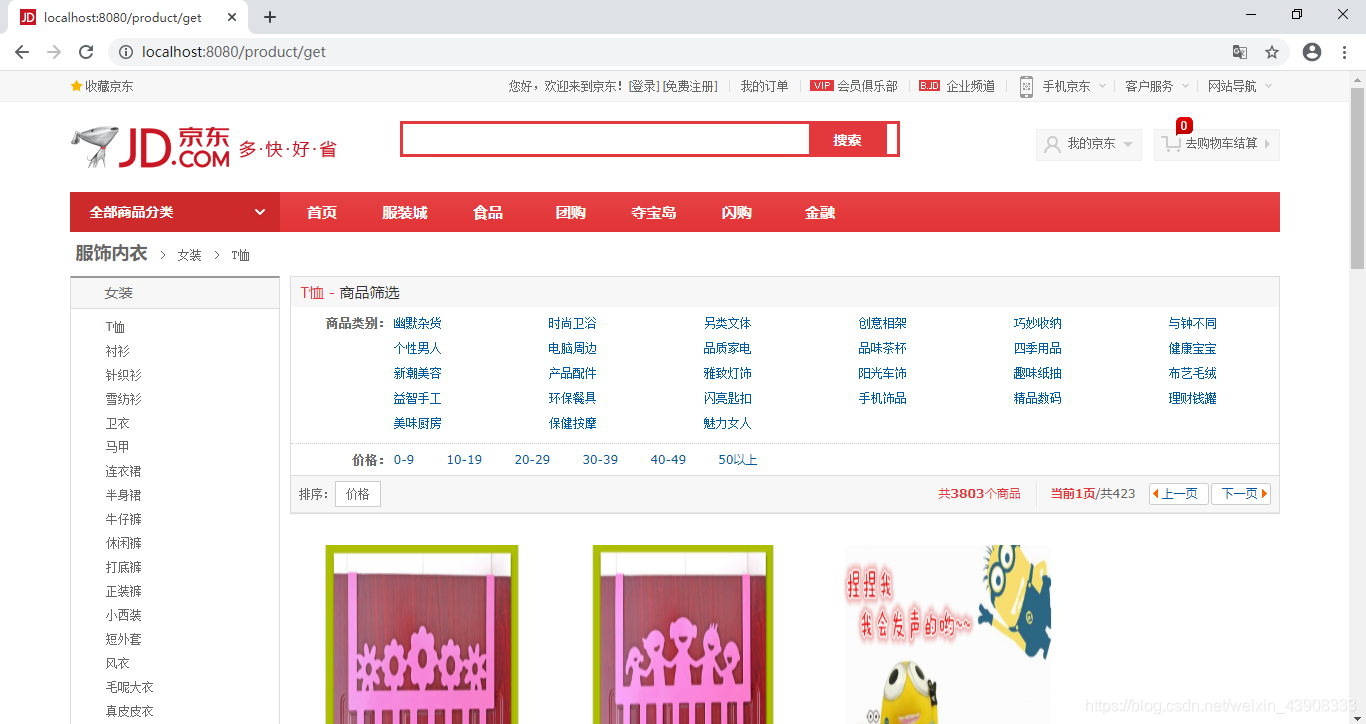Expand 去购物车结算 arrow
Image resolution: width=1366 pixels, height=724 pixels.
1268,144
